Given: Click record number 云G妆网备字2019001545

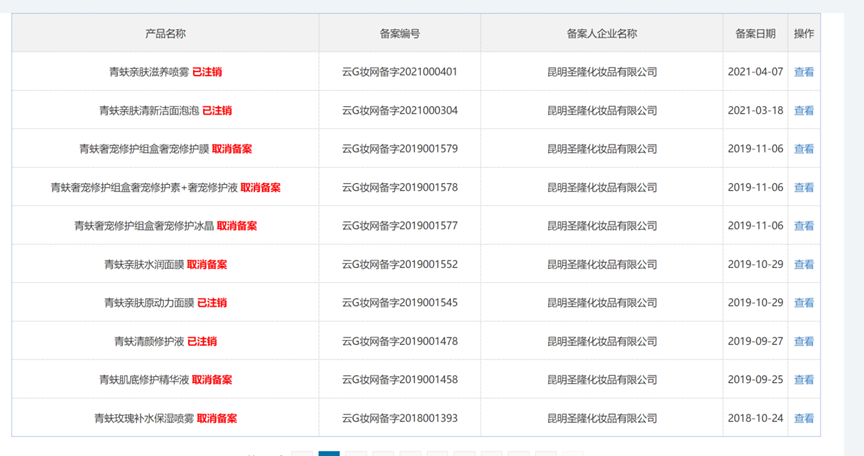Looking at the screenshot, I should tap(399, 303).
